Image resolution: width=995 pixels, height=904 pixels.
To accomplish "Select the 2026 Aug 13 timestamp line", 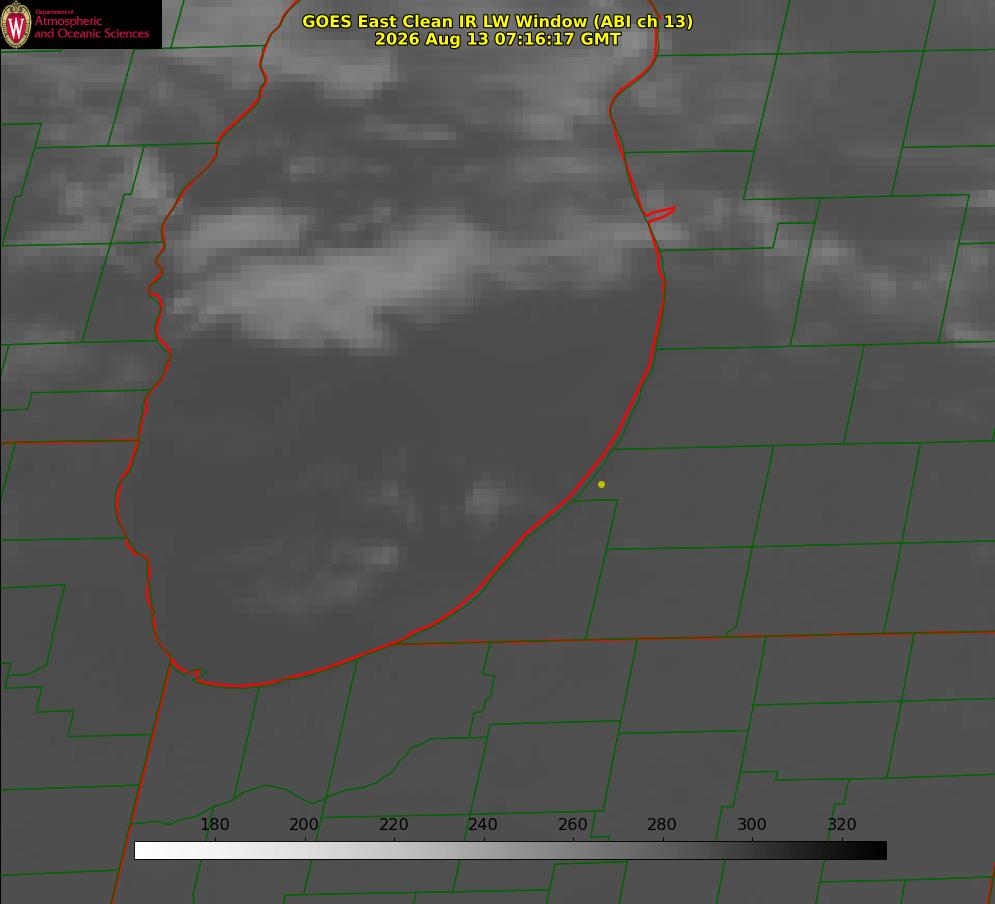I will click(x=498, y=39).
